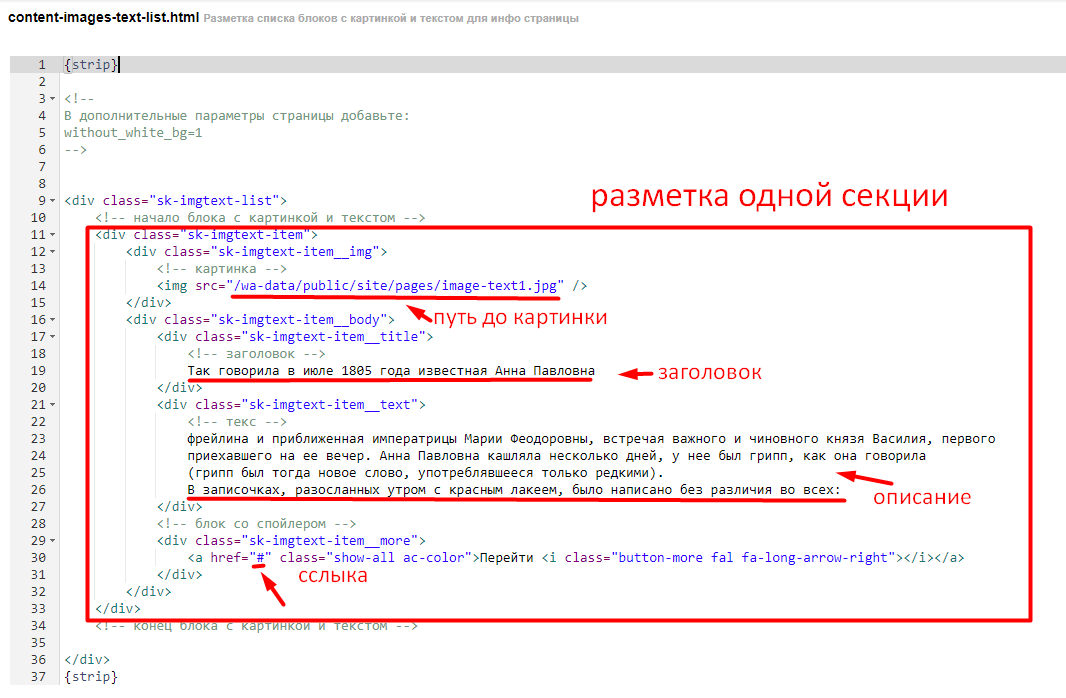This screenshot has width=1066, height=698.
Task: Collapse the comment fold arrow on line 3
Action: pyautogui.click(x=52, y=99)
